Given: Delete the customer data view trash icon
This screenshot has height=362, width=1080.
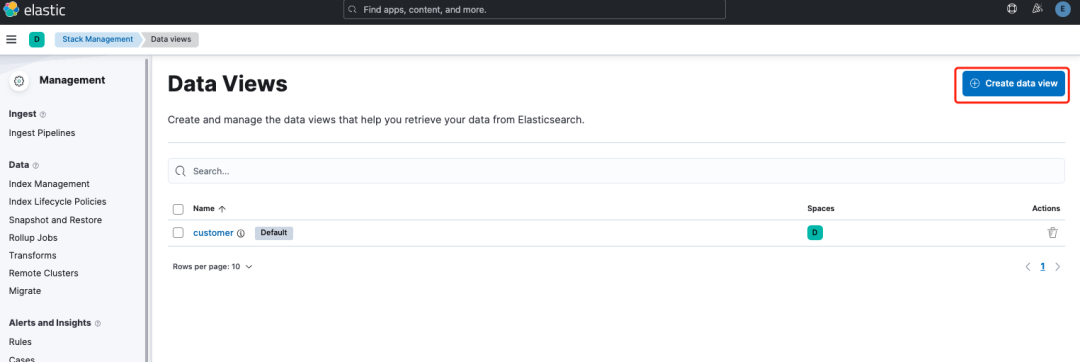Looking at the screenshot, I should click(x=1052, y=233).
